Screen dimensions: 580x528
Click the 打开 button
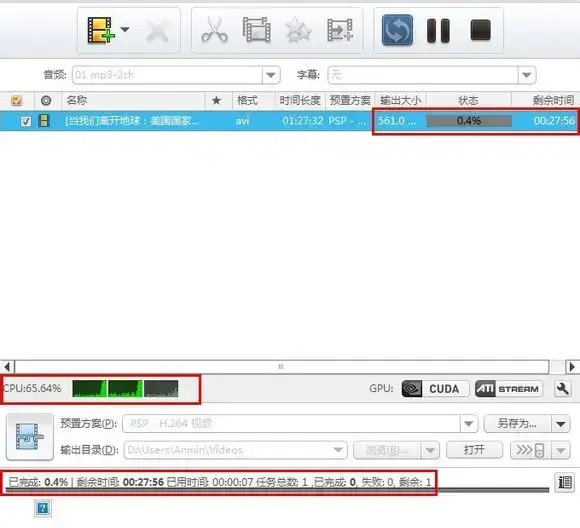[x=474, y=450]
